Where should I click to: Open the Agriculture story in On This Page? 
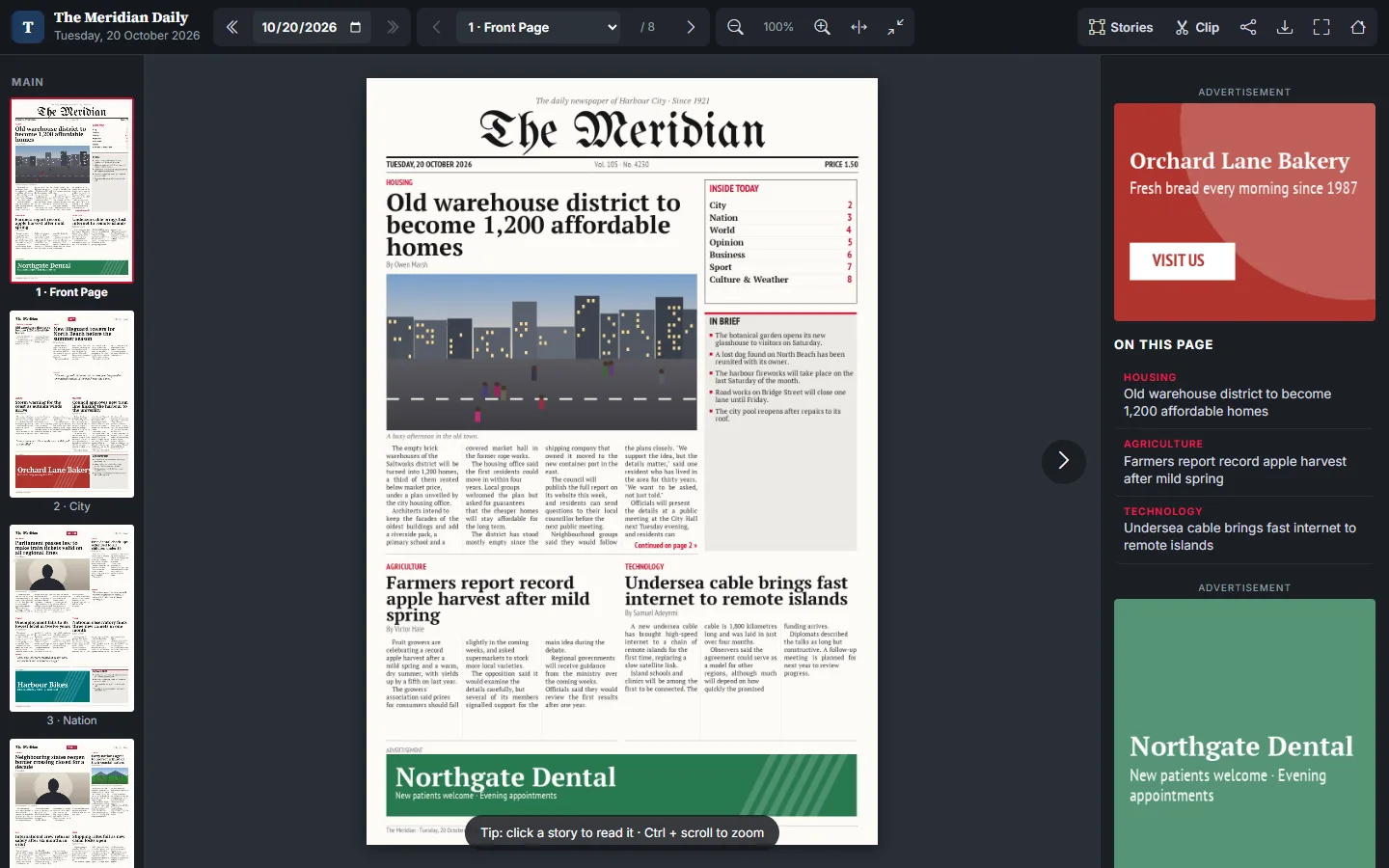click(x=1244, y=462)
